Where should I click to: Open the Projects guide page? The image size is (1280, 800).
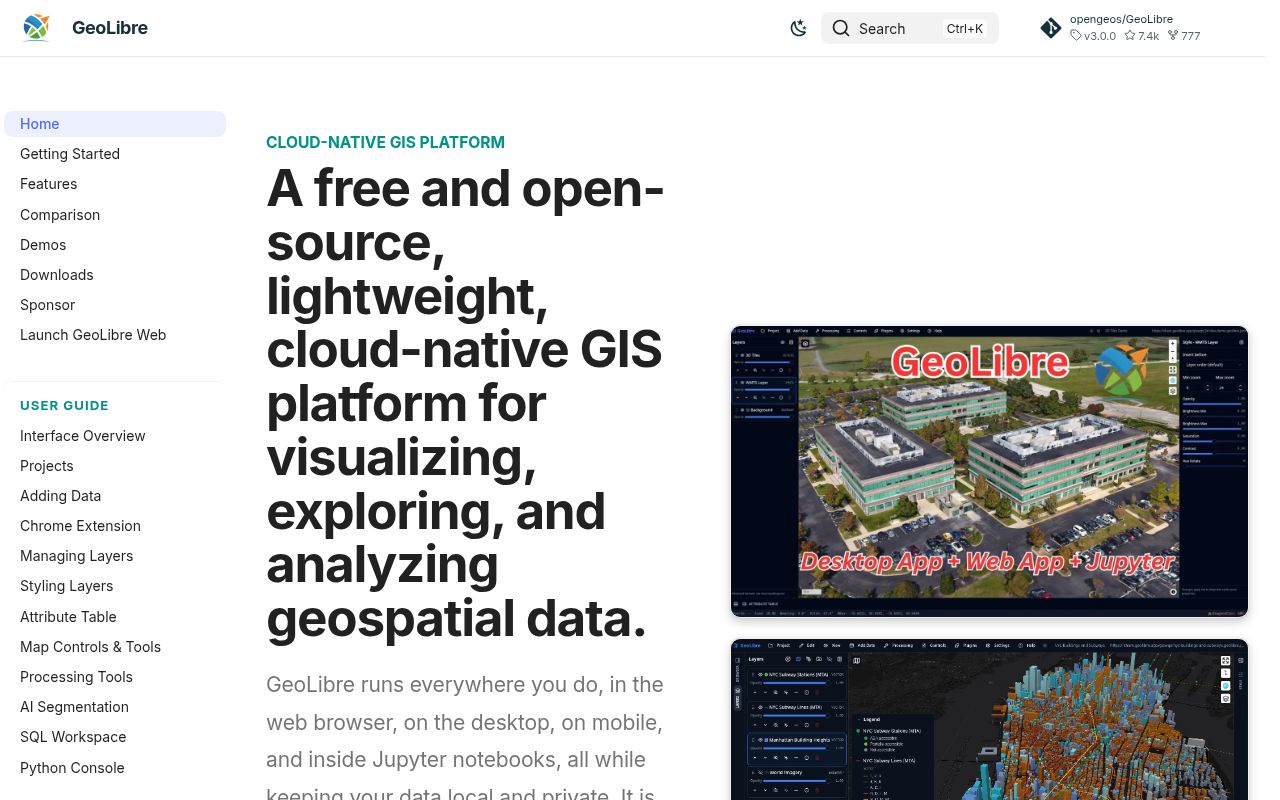tap(47, 466)
